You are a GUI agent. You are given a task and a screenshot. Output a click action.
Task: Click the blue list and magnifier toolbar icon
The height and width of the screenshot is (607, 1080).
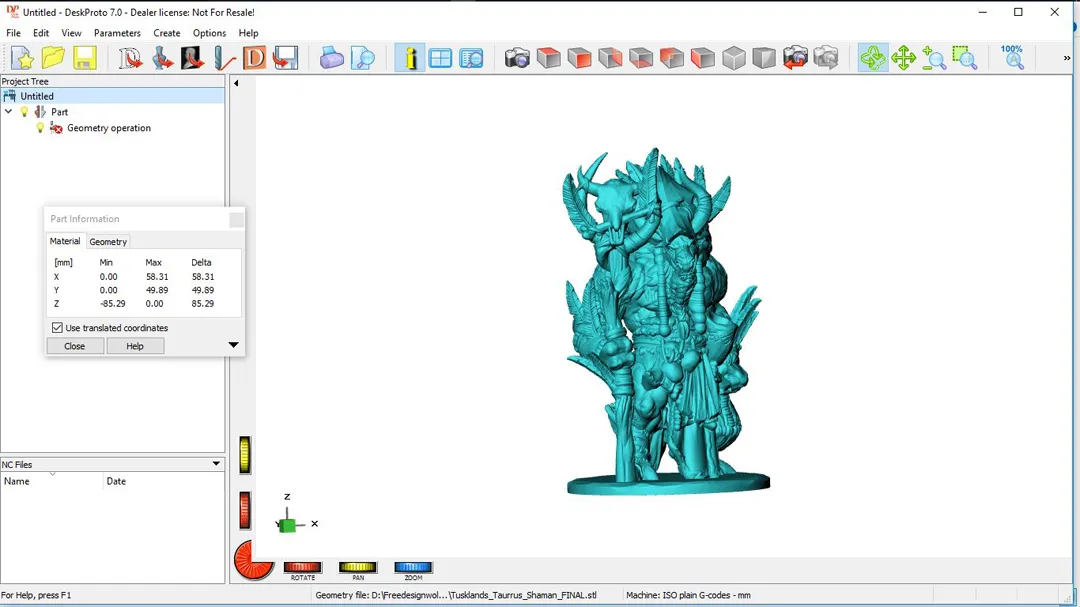tap(471, 59)
